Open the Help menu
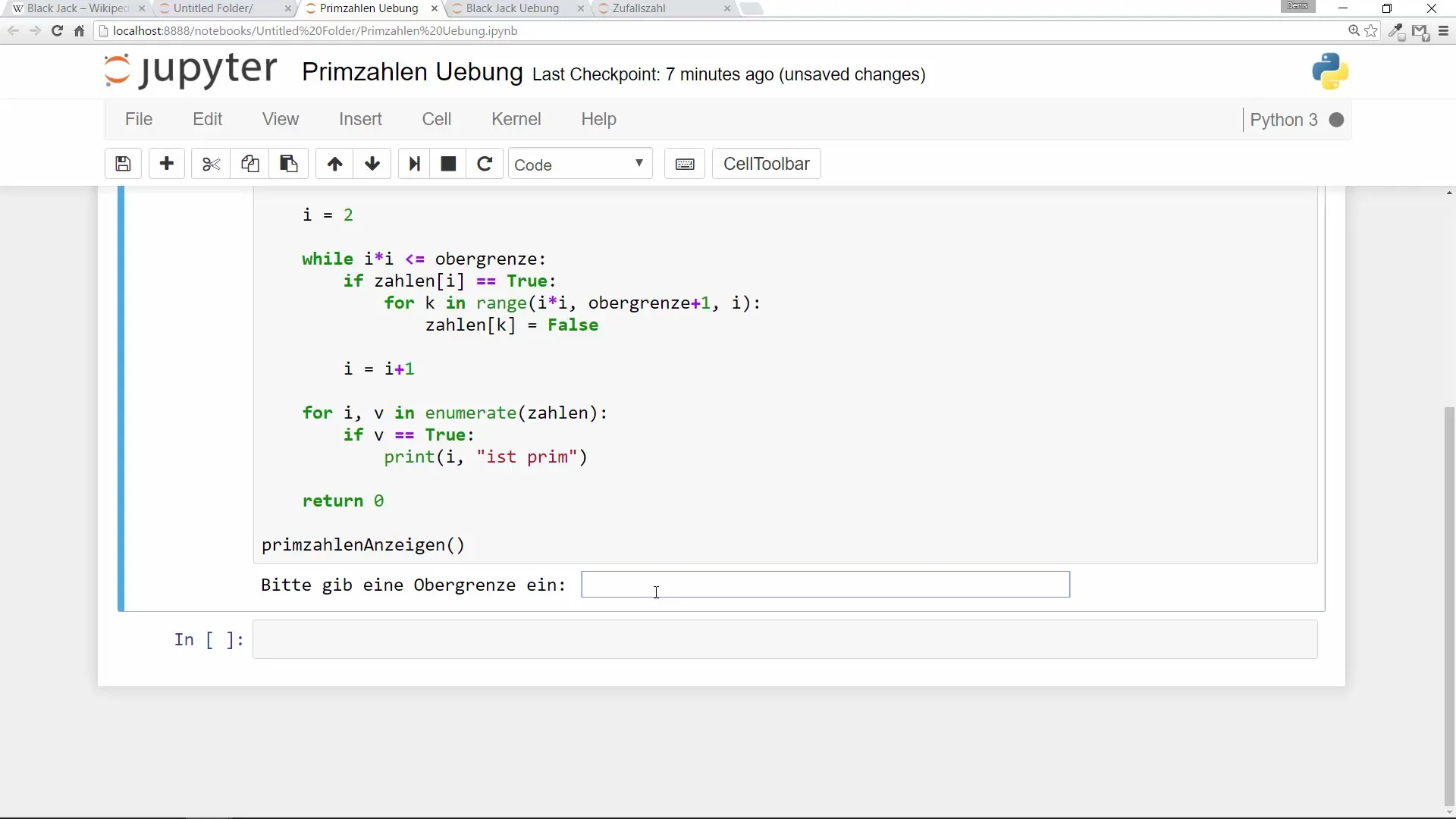1456x819 pixels. 598,119
